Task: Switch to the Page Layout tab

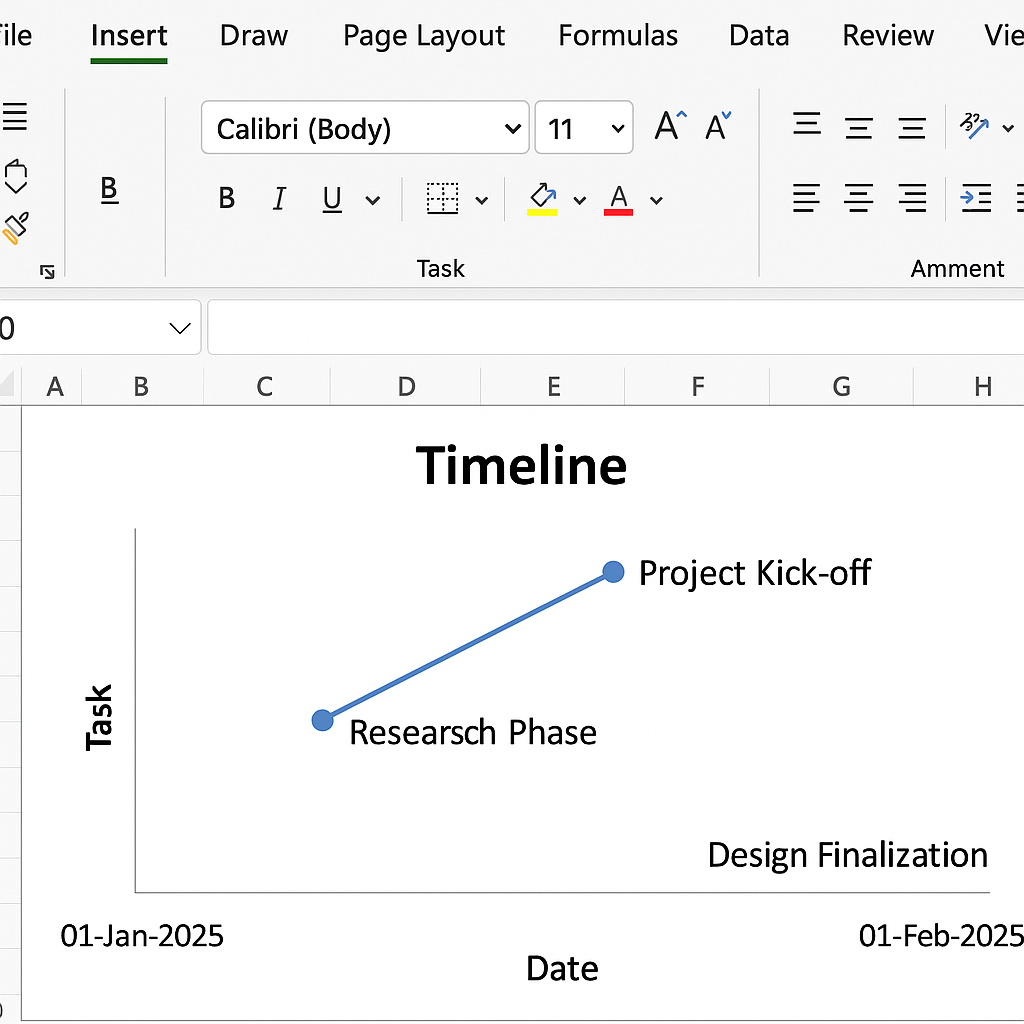Action: coord(424,36)
